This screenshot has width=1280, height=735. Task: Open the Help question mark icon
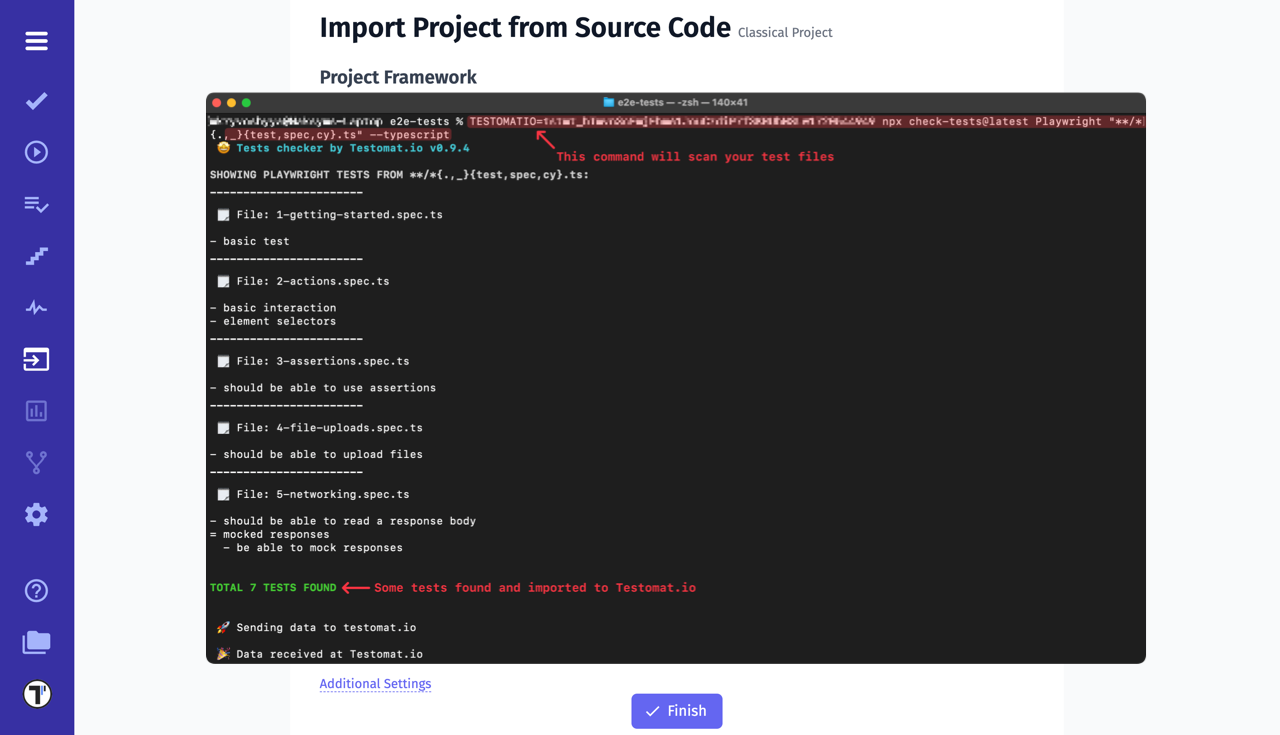pos(36,591)
